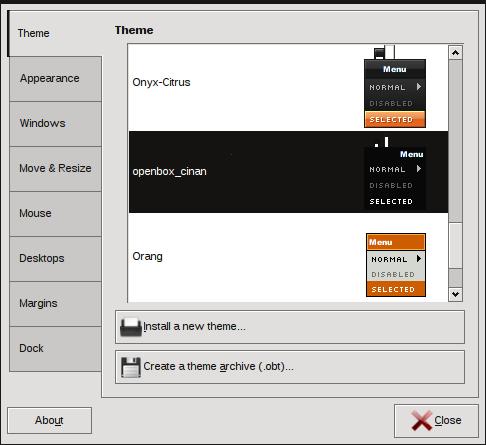Viewport: 486px width, 445px height.
Task: Go to the Move & Resize tab
Action: [56, 169]
